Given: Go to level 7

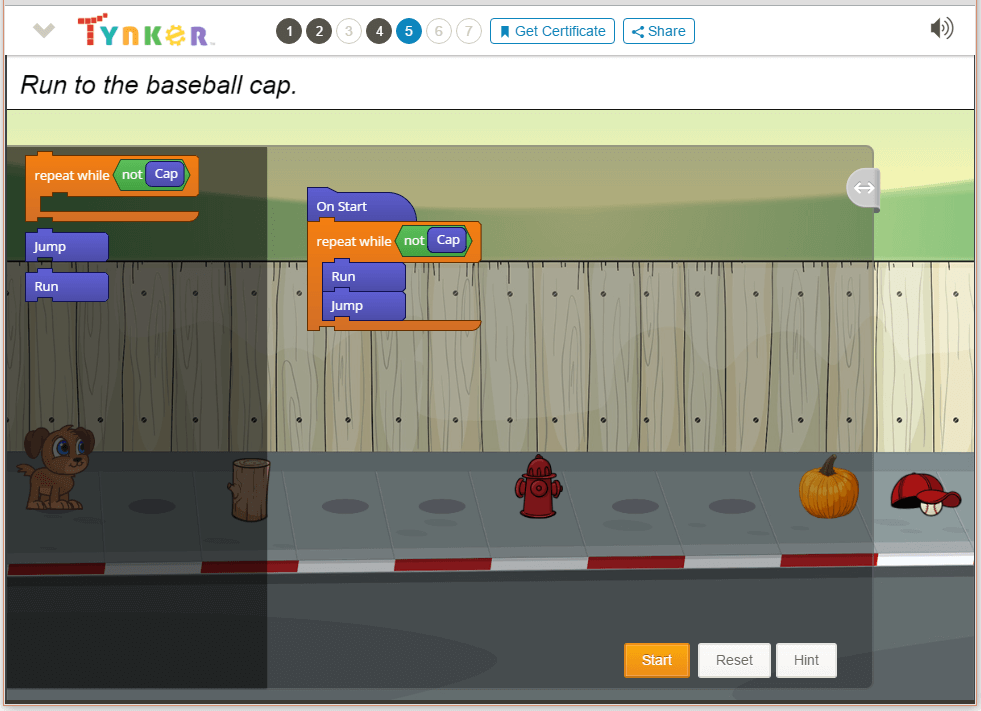Looking at the screenshot, I should pos(469,31).
